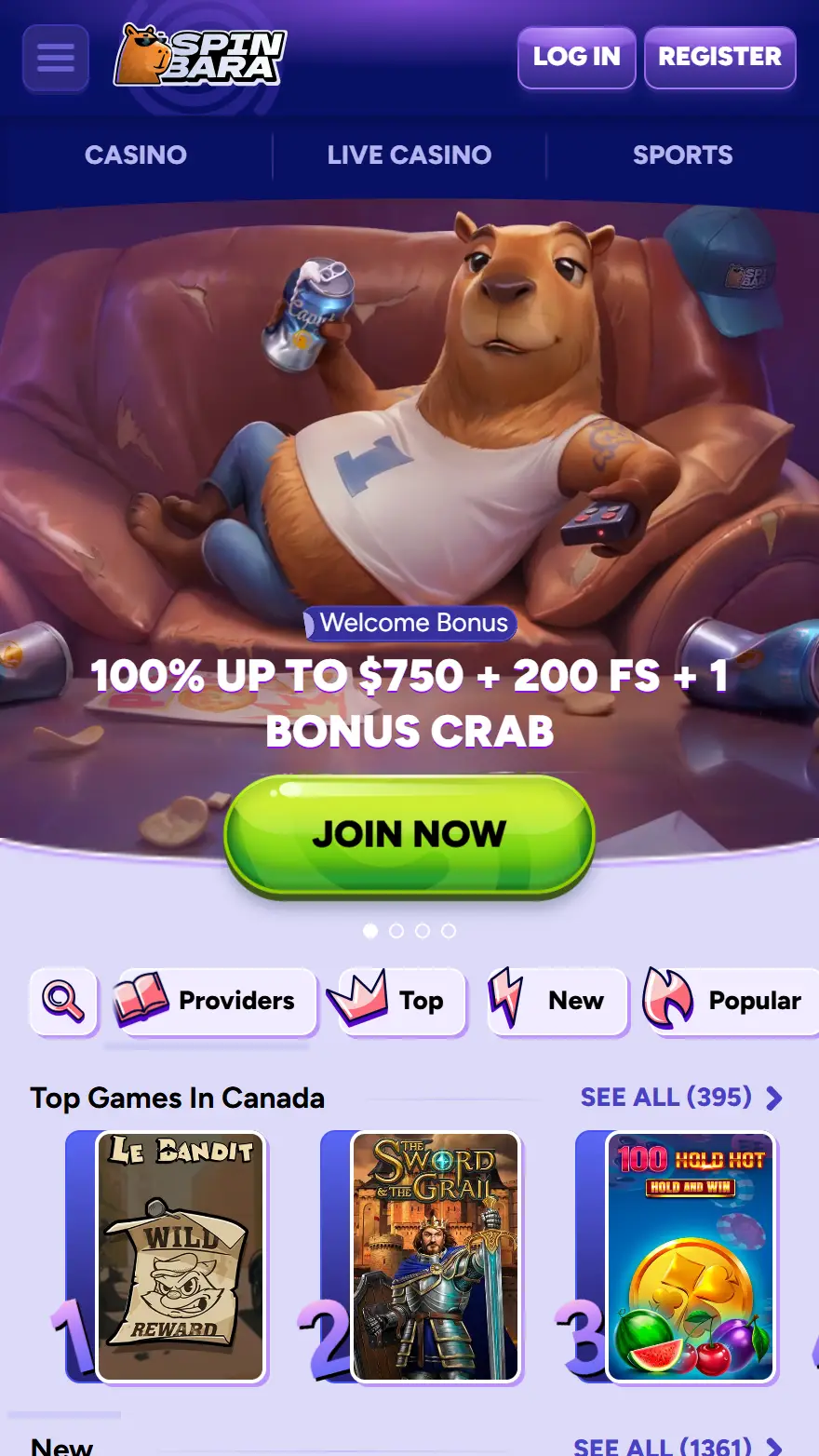Switch to the third carousel slide dot

coord(423,931)
